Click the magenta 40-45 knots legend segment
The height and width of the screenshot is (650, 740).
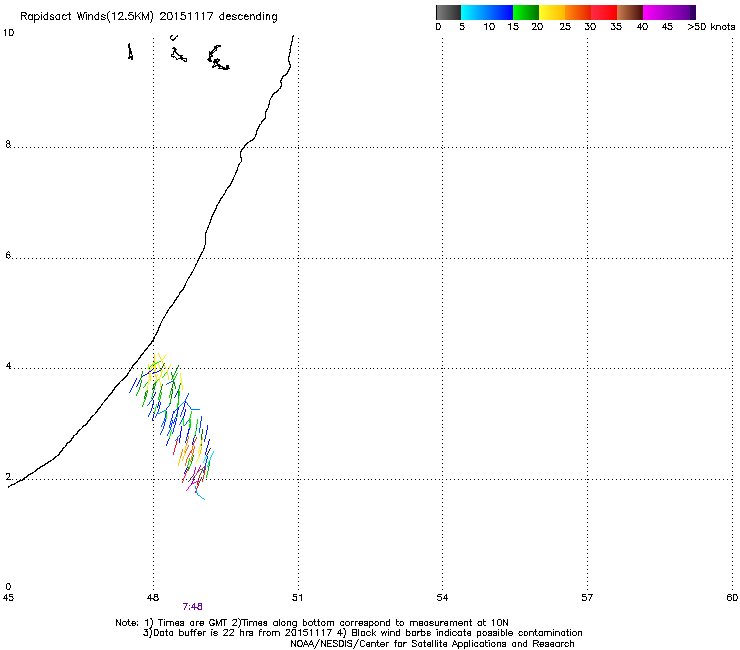656,12
